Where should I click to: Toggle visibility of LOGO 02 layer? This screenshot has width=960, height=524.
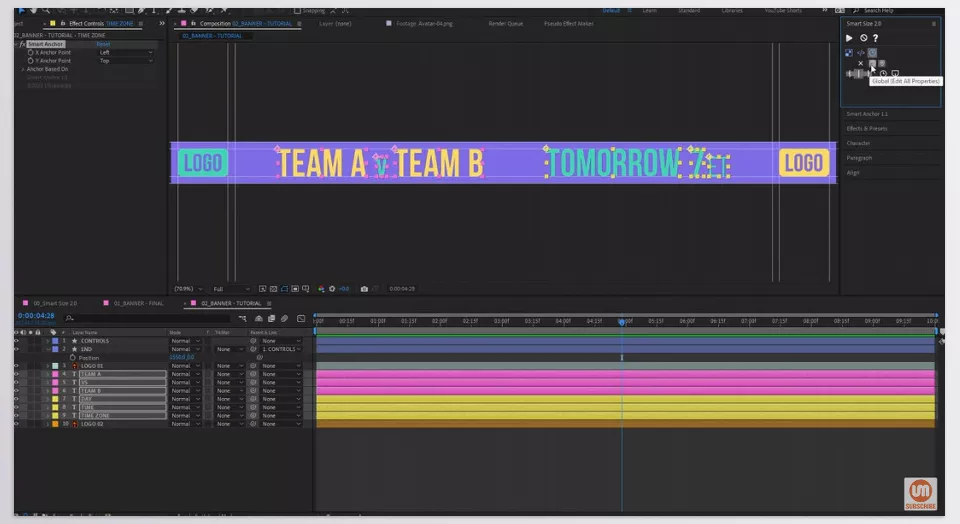coord(16,424)
